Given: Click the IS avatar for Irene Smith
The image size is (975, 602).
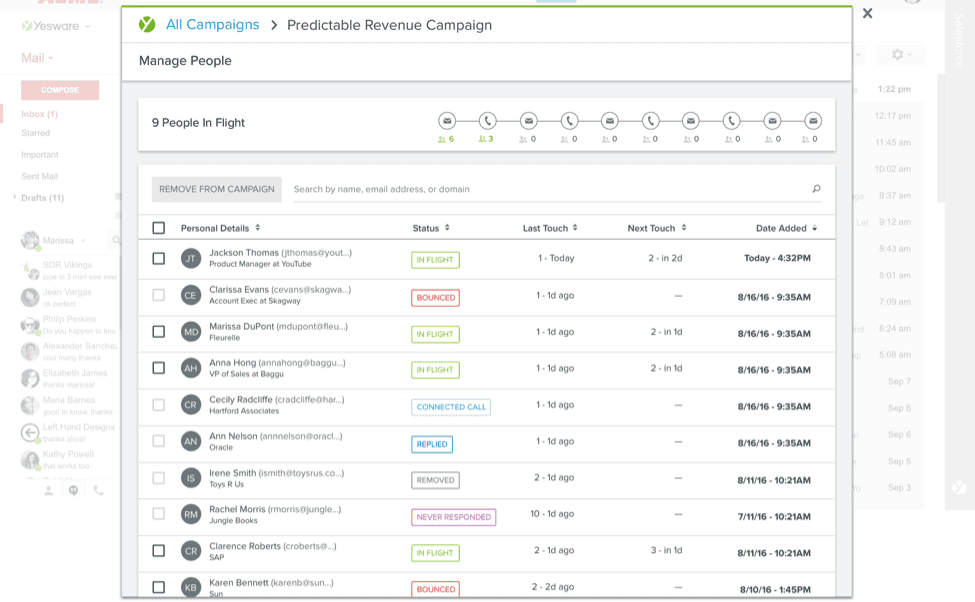Looking at the screenshot, I should pyautogui.click(x=191, y=478).
